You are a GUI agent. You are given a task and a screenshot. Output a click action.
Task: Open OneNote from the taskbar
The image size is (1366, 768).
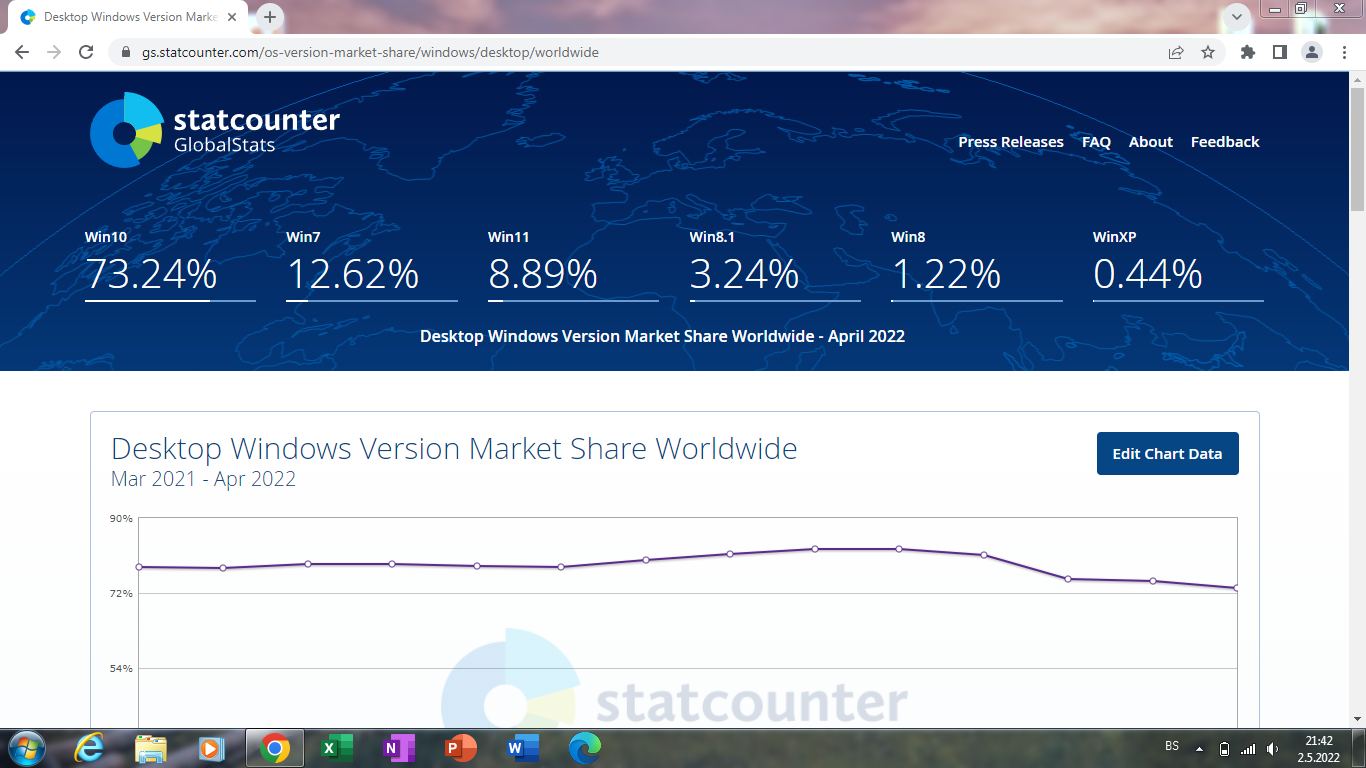click(399, 748)
